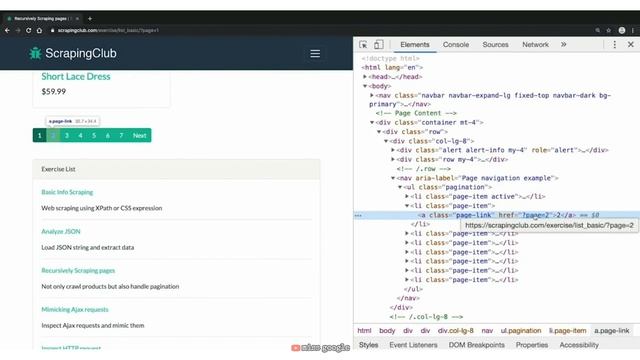Click the a.page-link breadcrumb
This screenshot has width=640, height=360.
click(x=611, y=331)
